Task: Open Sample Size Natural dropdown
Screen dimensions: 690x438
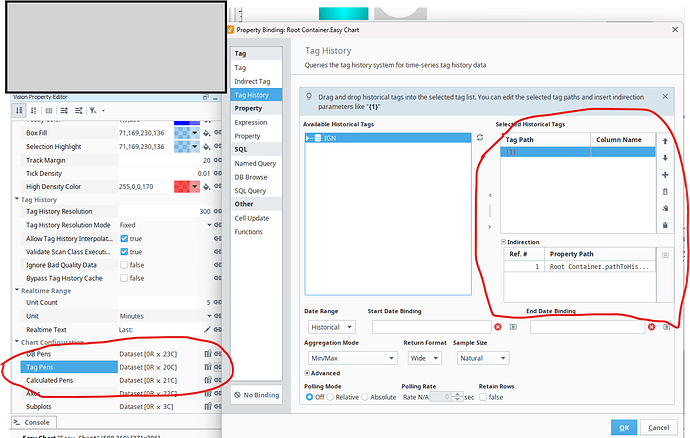Action: [x=483, y=358]
